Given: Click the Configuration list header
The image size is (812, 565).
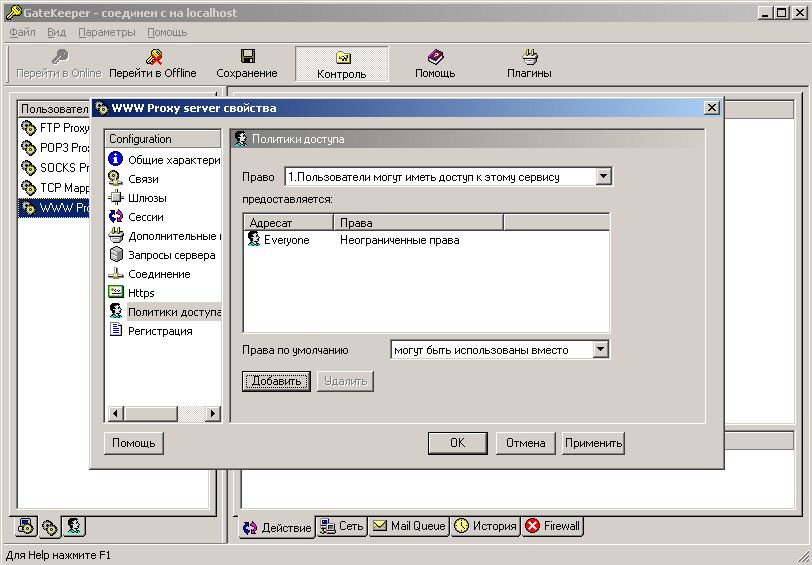Looking at the screenshot, I should click(163, 139).
